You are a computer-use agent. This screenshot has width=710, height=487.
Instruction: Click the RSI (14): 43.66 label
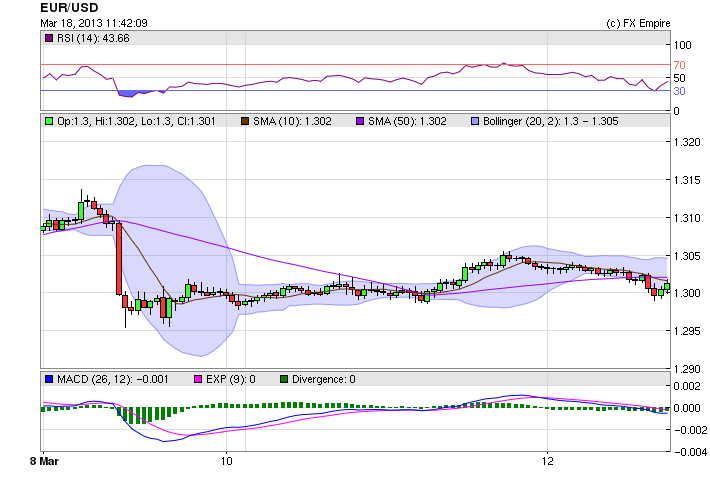click(93, 38)
